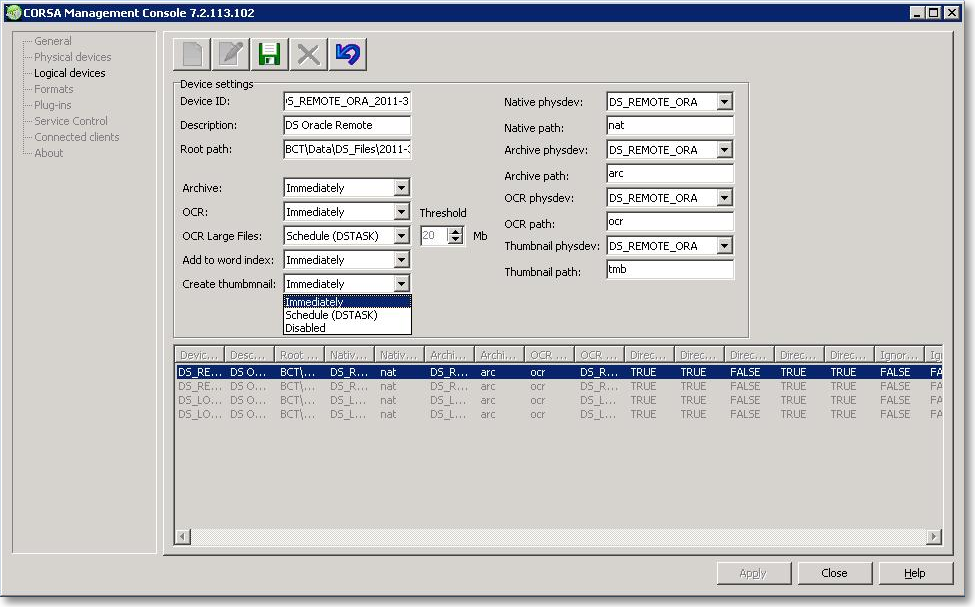Show Connected clients
The width and height of the screenshot is (975, 607).
76,137
